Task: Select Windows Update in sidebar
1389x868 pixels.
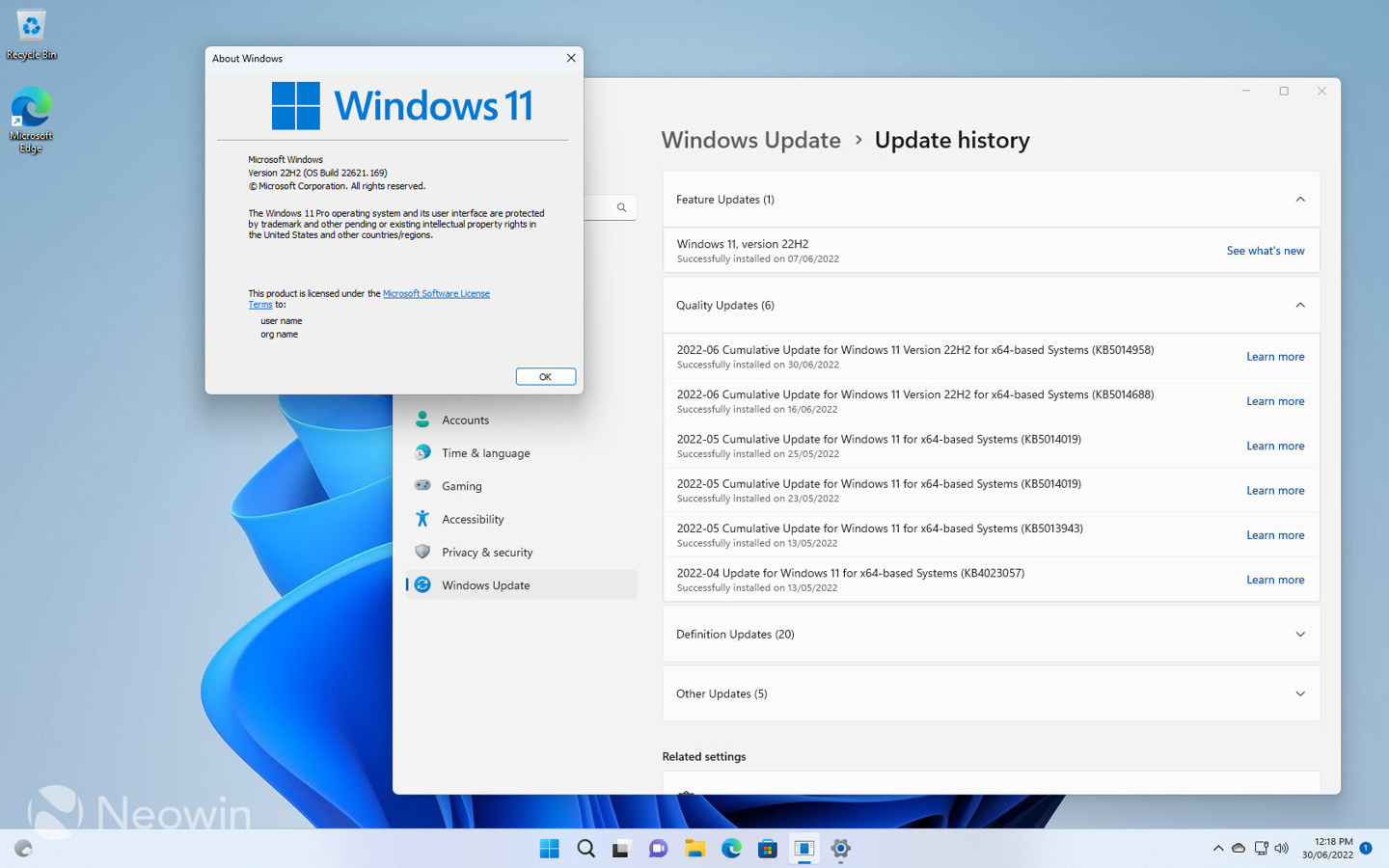Action: point(485,584)
